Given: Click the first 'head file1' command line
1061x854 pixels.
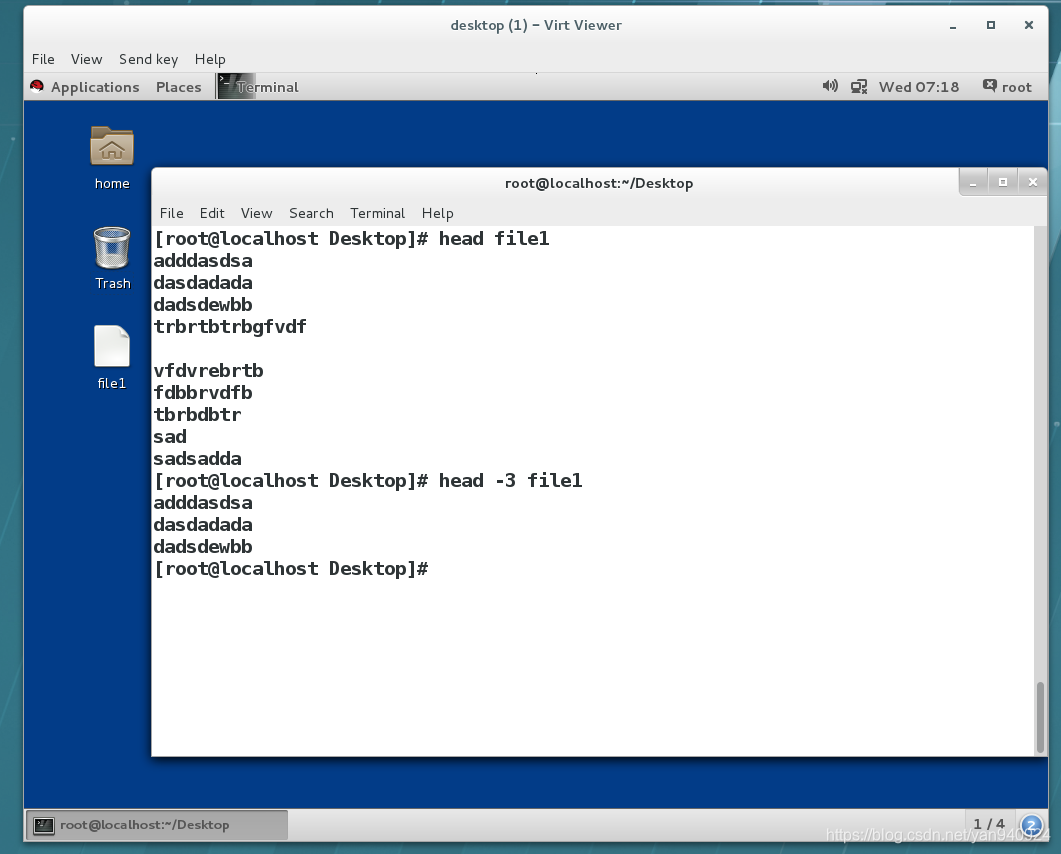Looking at the screenshot, I should (352, 239).
